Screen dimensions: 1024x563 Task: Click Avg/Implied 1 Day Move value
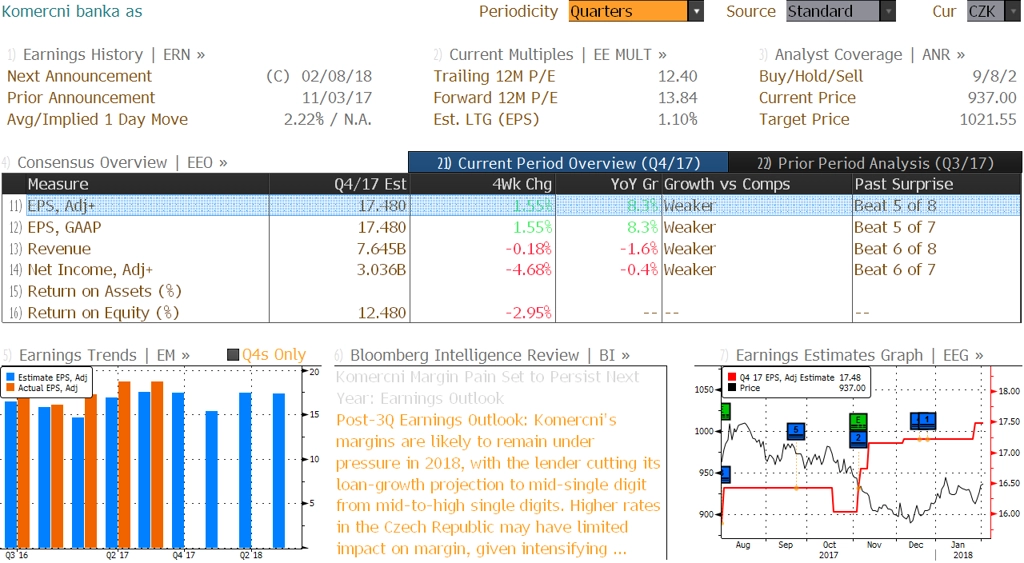[x=327, y=120]
